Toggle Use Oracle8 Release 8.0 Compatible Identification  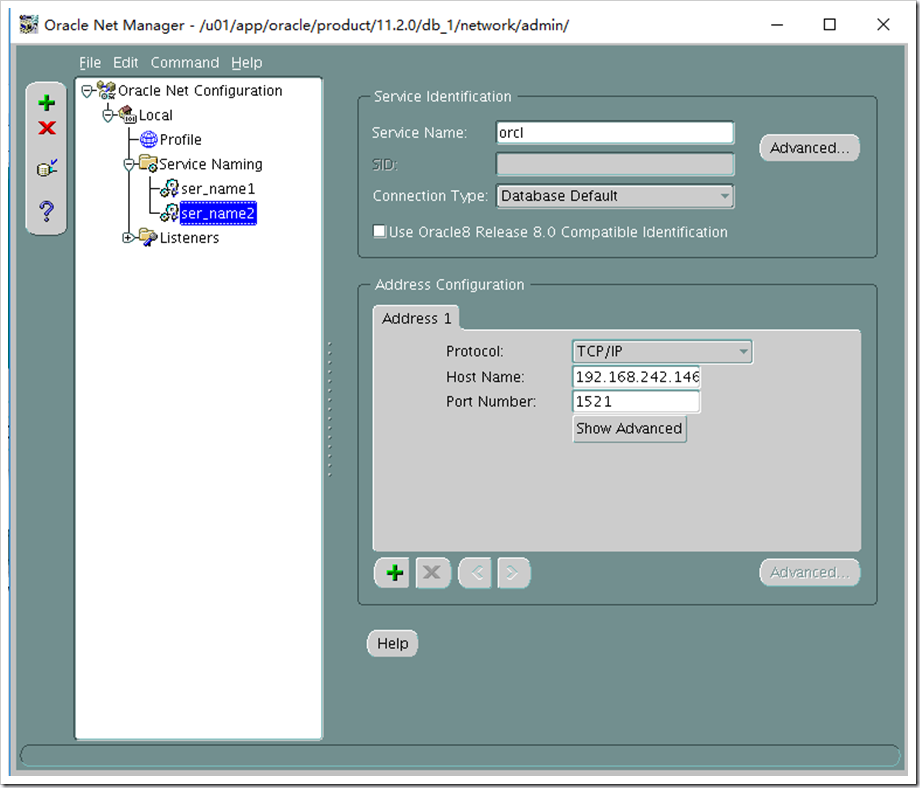coord(380,231)
